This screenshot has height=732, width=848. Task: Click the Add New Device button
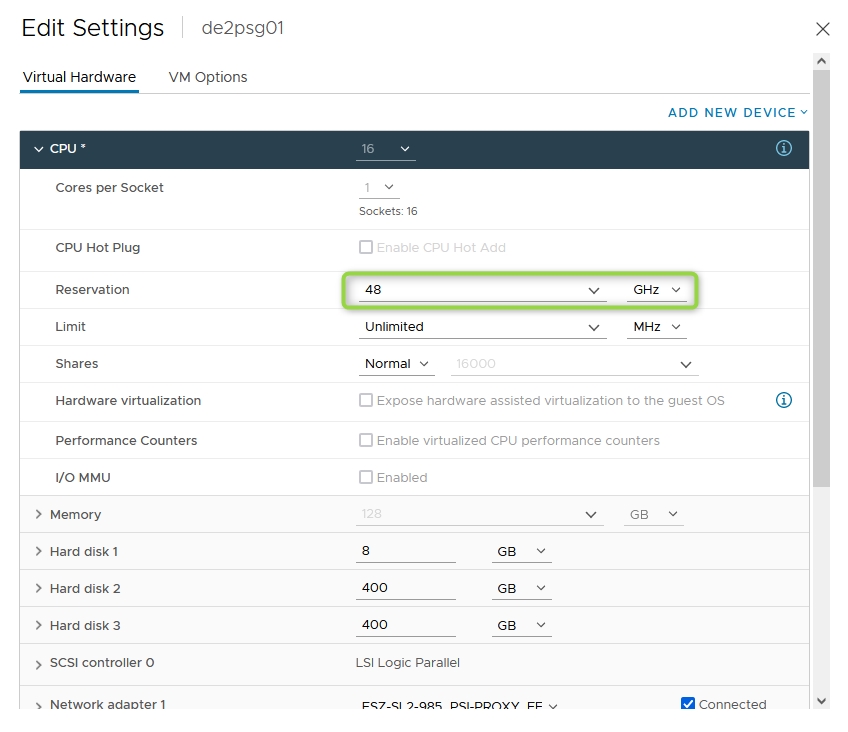pos(737,113)
